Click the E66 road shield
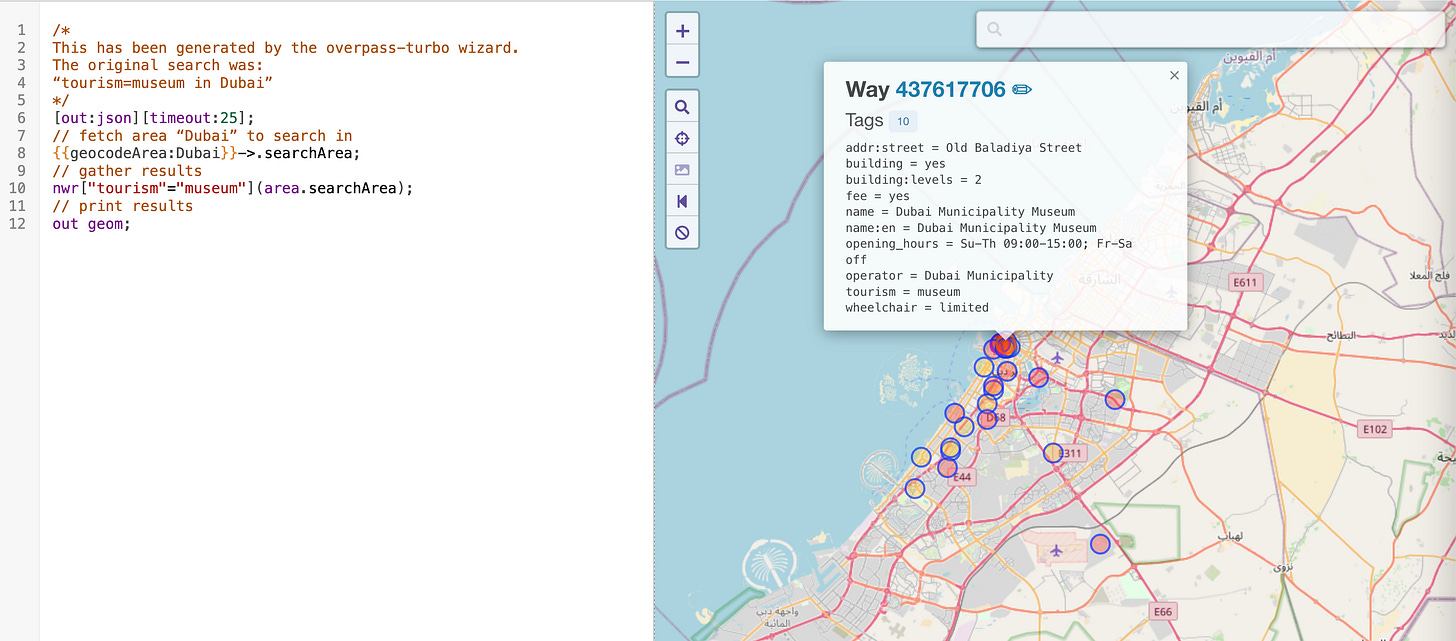This screenshot has width=1456, height=641. (1162, 612)
